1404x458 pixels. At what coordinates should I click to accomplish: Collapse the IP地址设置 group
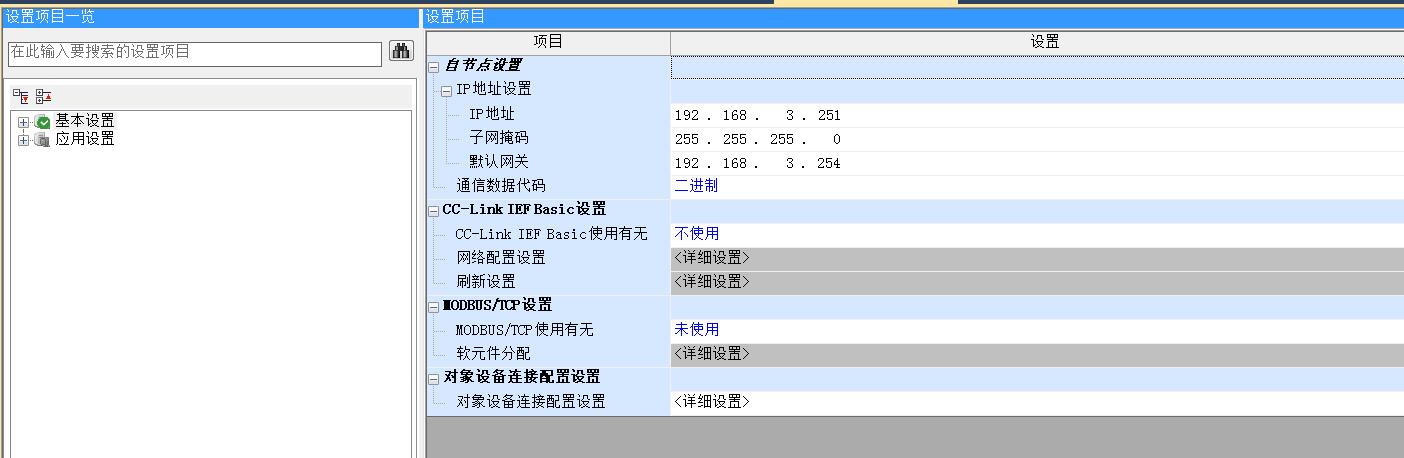pyautogui.click(x=446, y=90)
